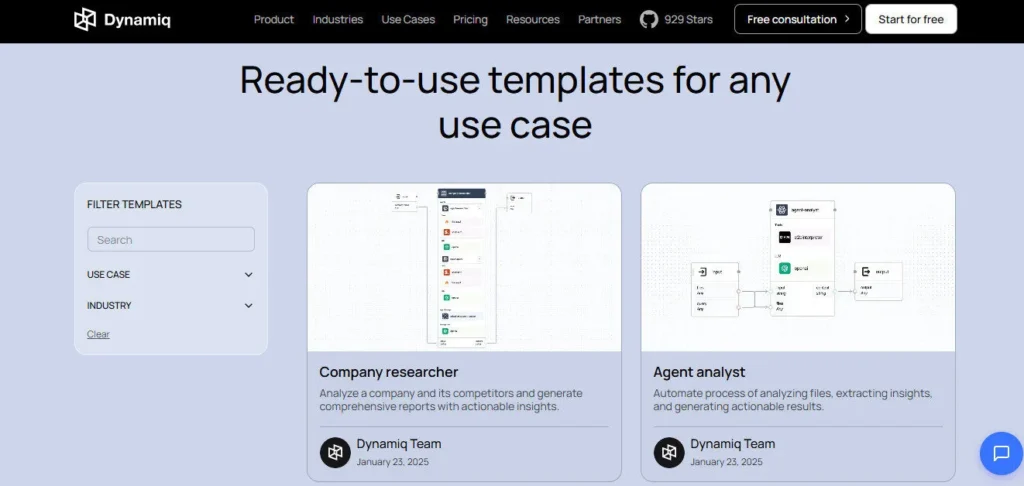The height and width of the screenshot is (486, 1024).
Task: Click the Dynamiq logo in header
Action: [x=122, y=20]
